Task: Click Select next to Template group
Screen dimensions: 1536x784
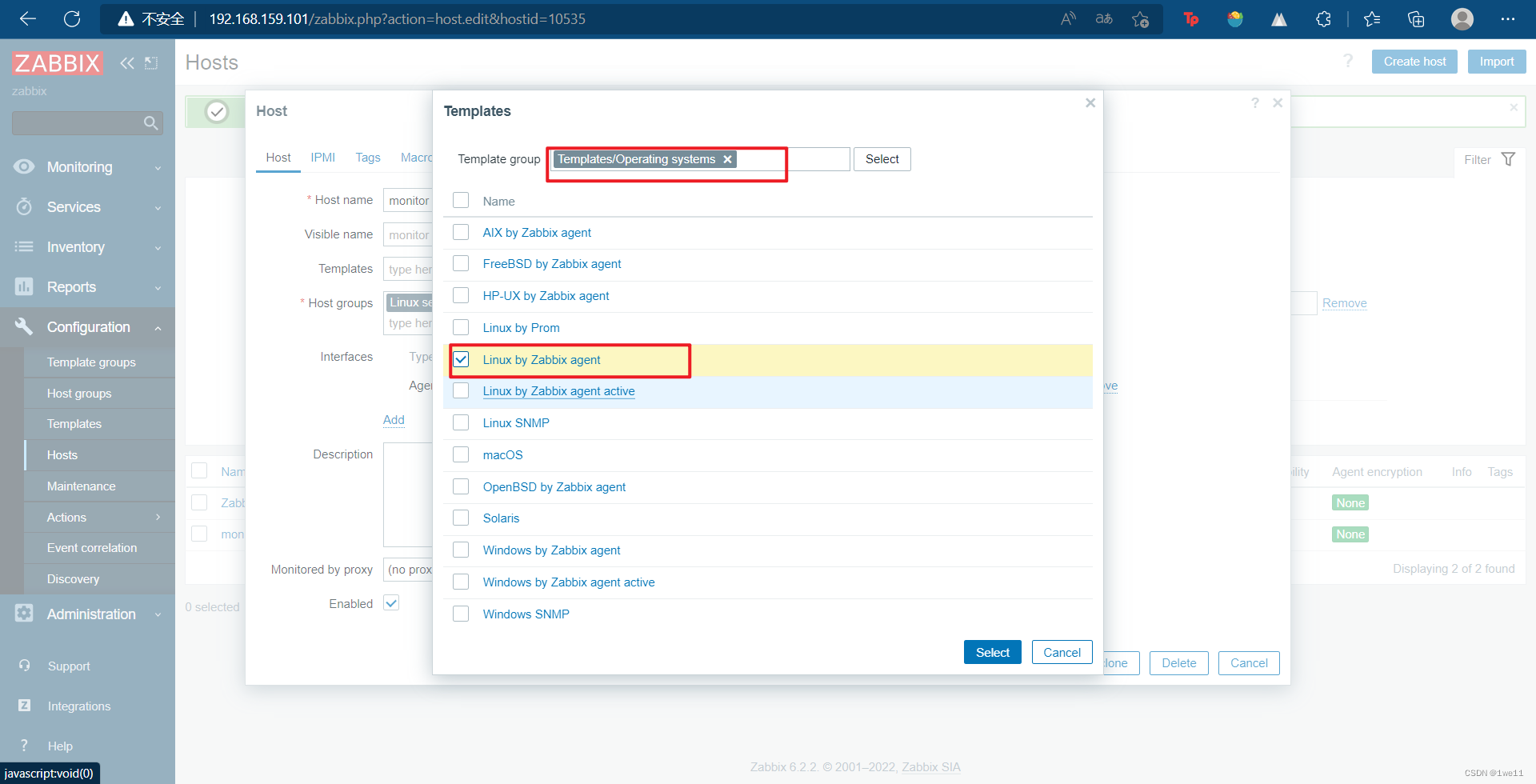Action: (x=882, y=159)
